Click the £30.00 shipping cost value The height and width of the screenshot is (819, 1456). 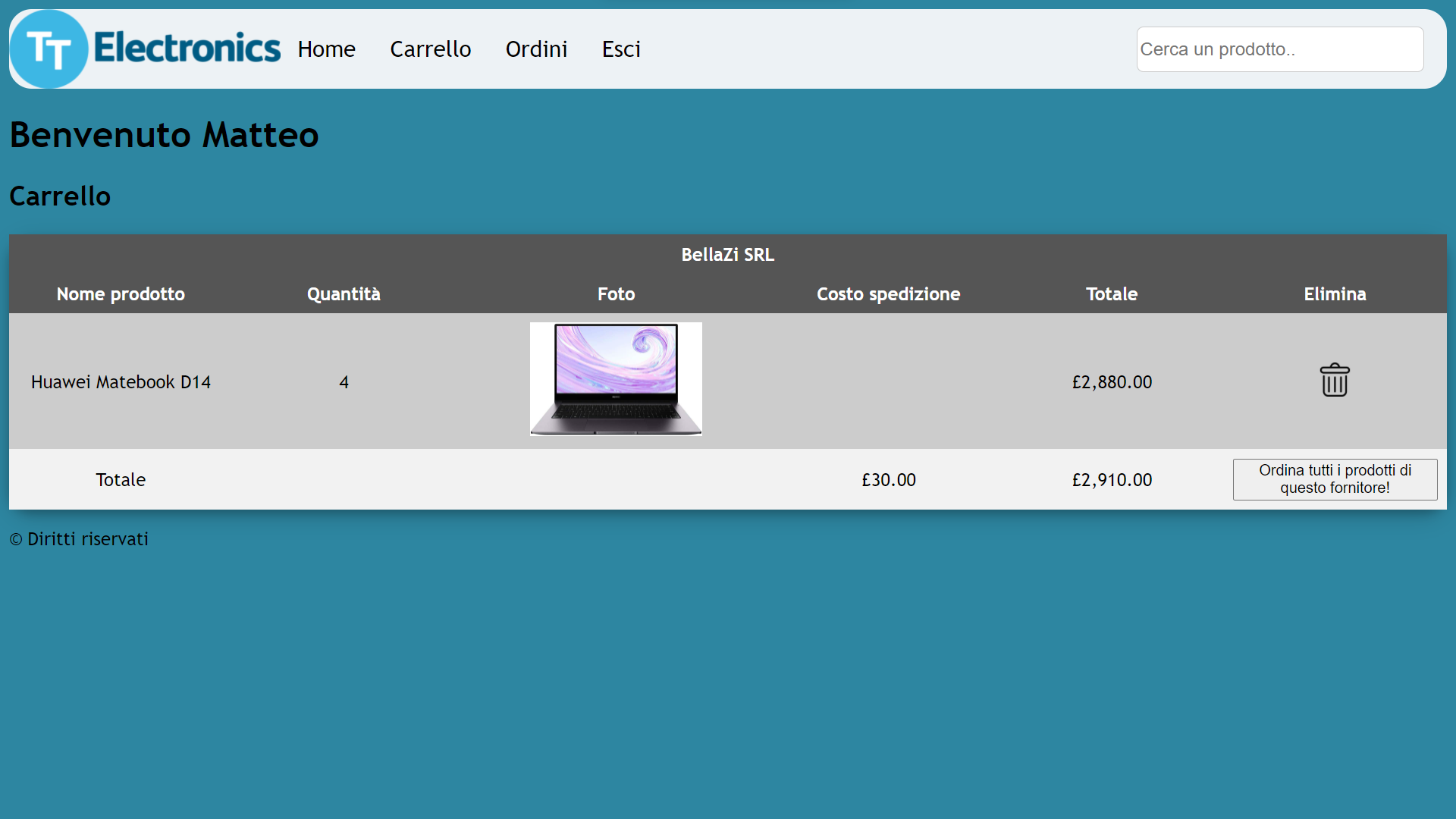point(888,480)
